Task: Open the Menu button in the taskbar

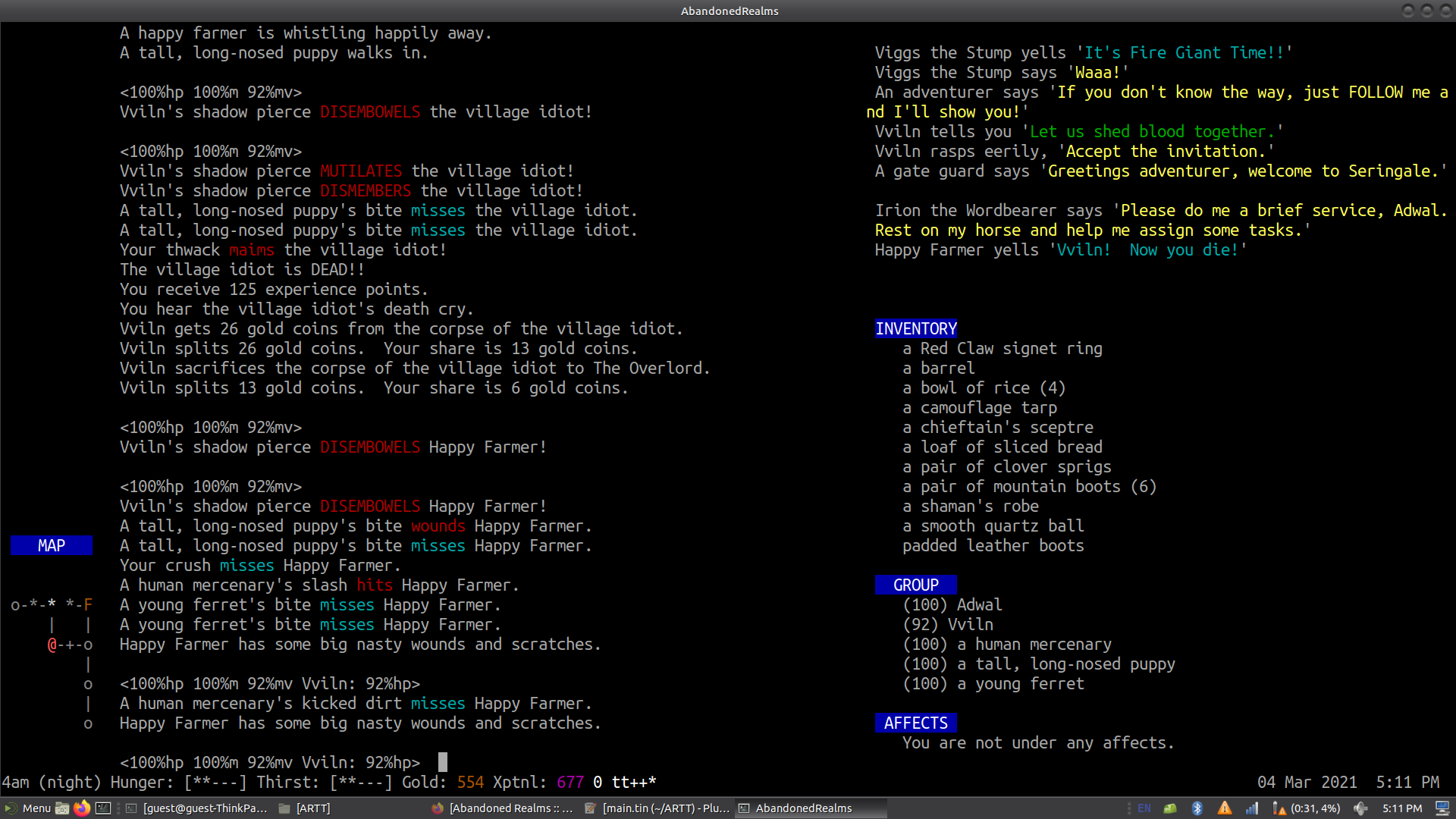Action: click(x=27, y=808)
